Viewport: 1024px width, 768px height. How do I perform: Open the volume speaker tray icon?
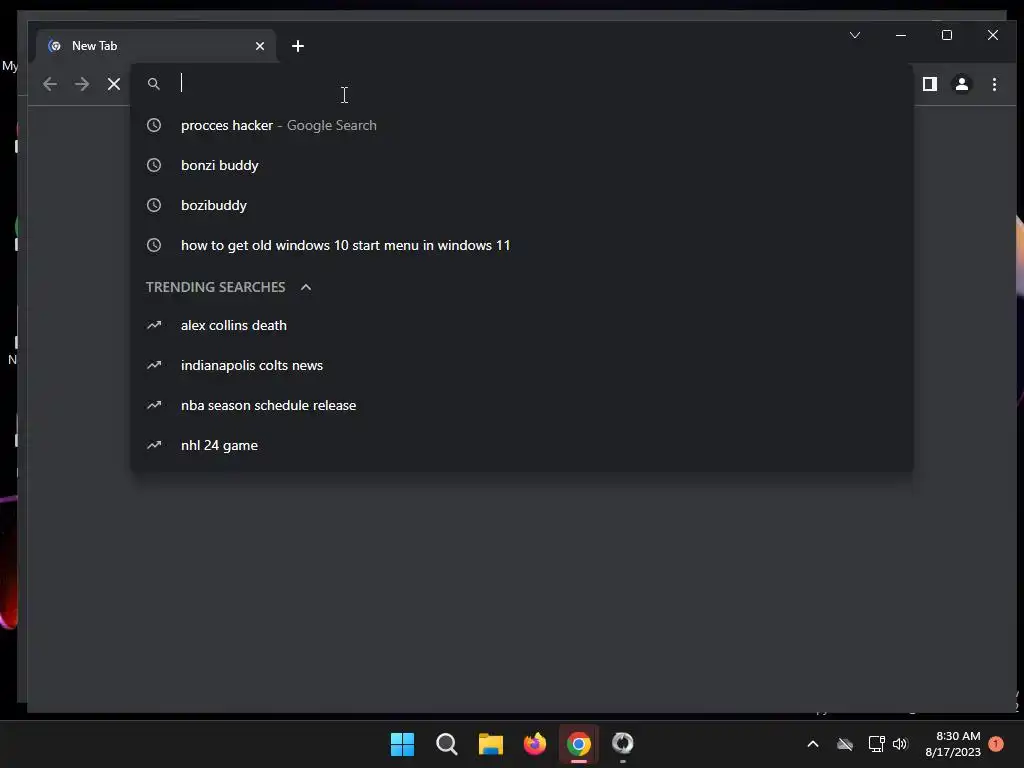click(x=900, y=744)
